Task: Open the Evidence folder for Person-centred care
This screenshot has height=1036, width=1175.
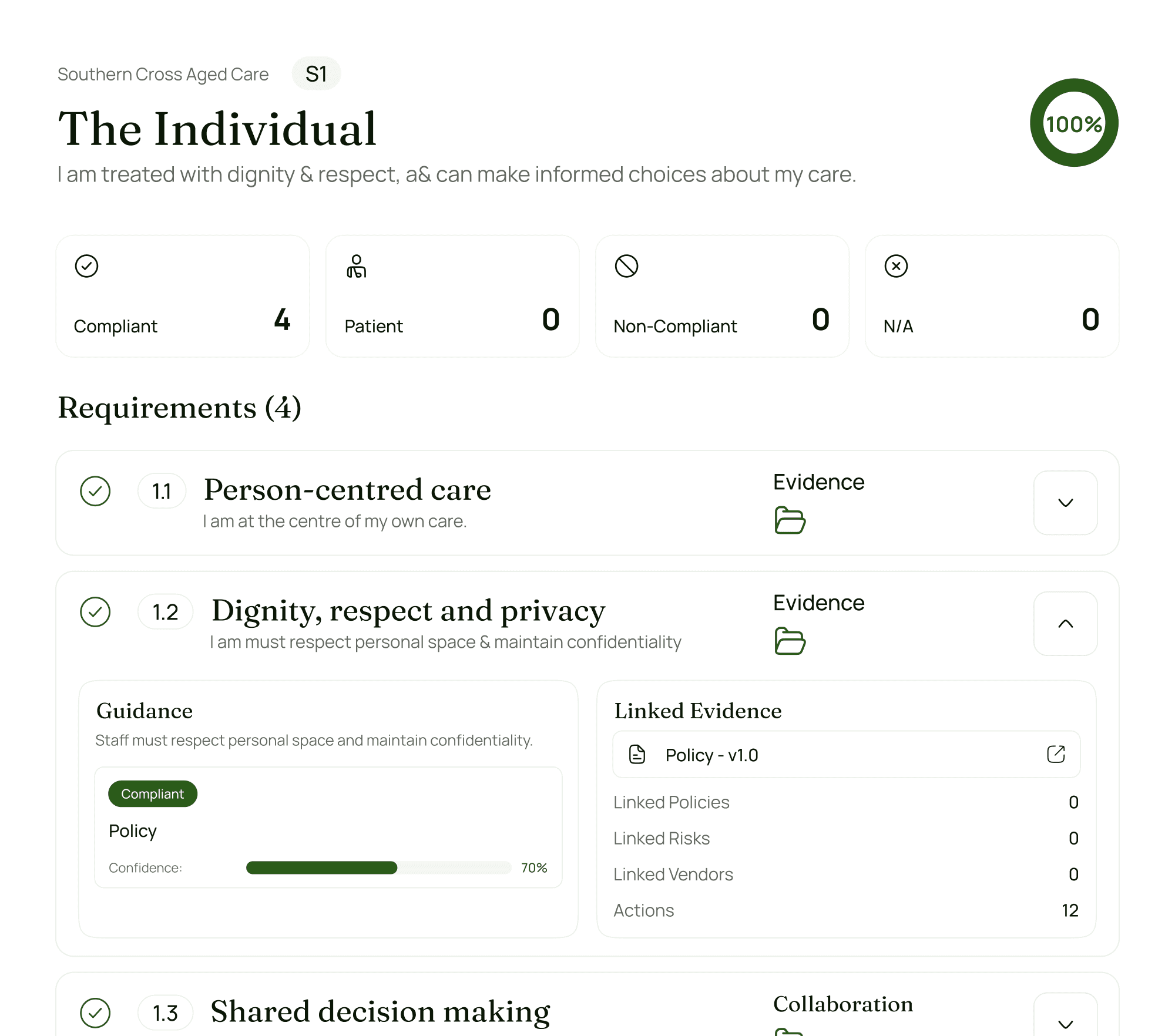Action: (x=790, y=520)
